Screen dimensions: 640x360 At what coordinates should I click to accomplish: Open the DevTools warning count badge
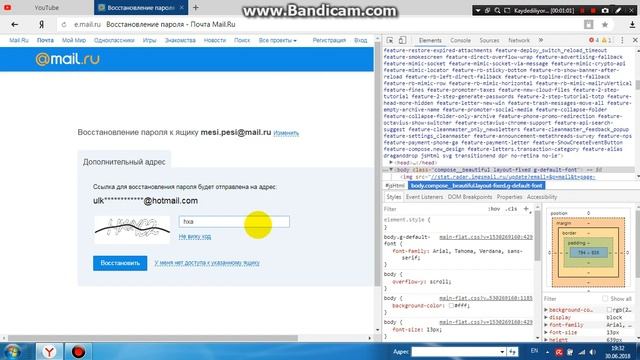[x=607, y=40]
